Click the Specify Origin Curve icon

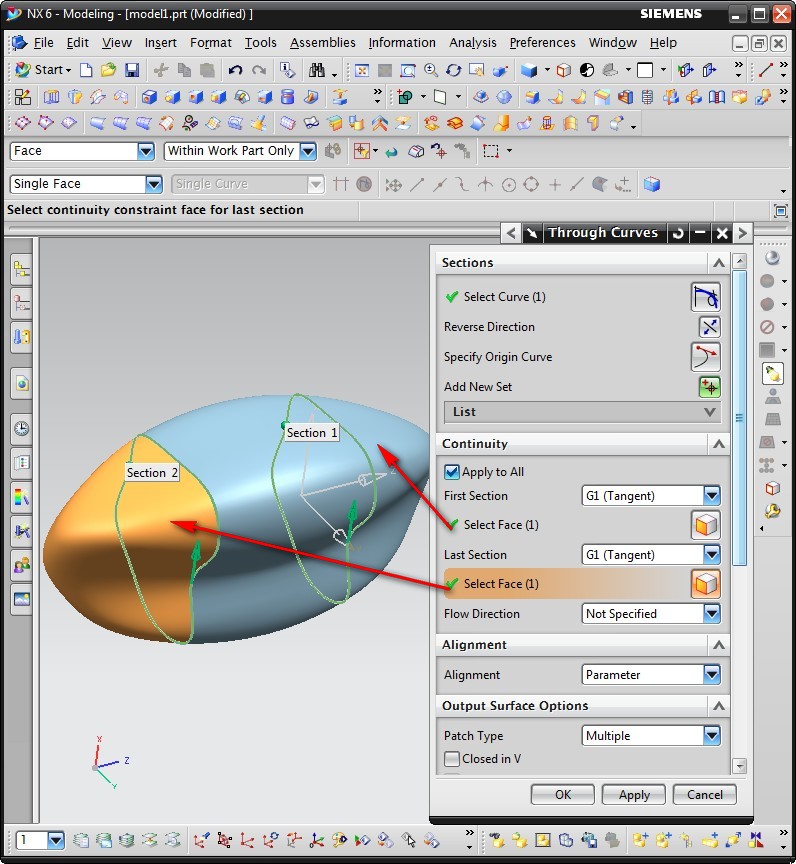click(x=705, y=357)
